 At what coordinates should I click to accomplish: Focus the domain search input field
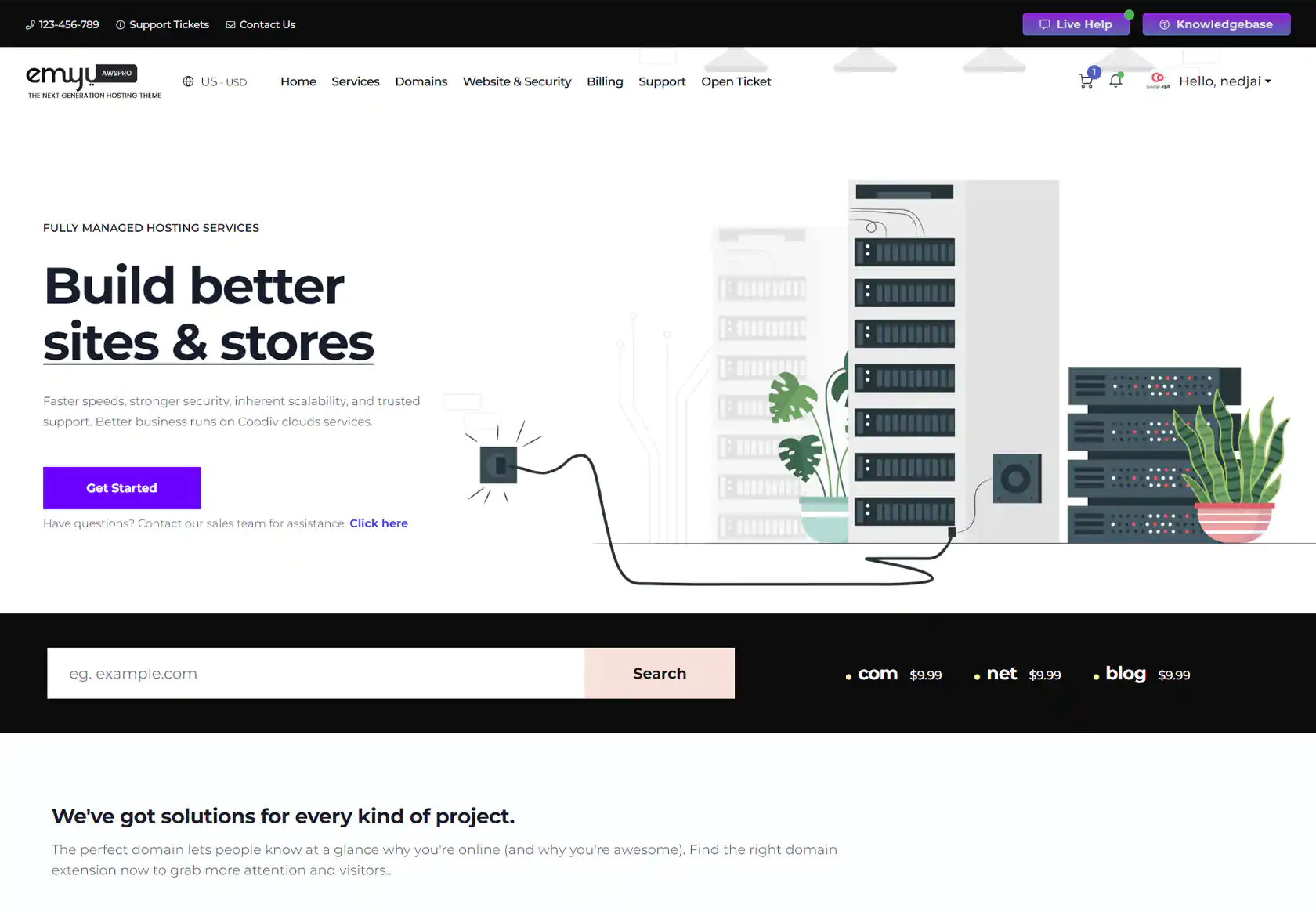tap(316, 673)
